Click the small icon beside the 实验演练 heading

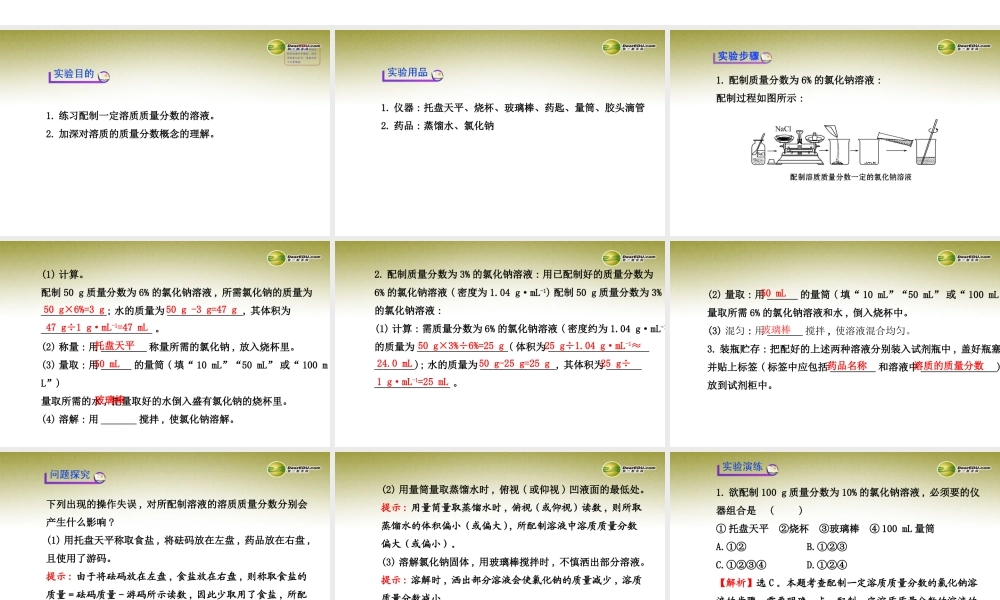[x=772, y=469]
